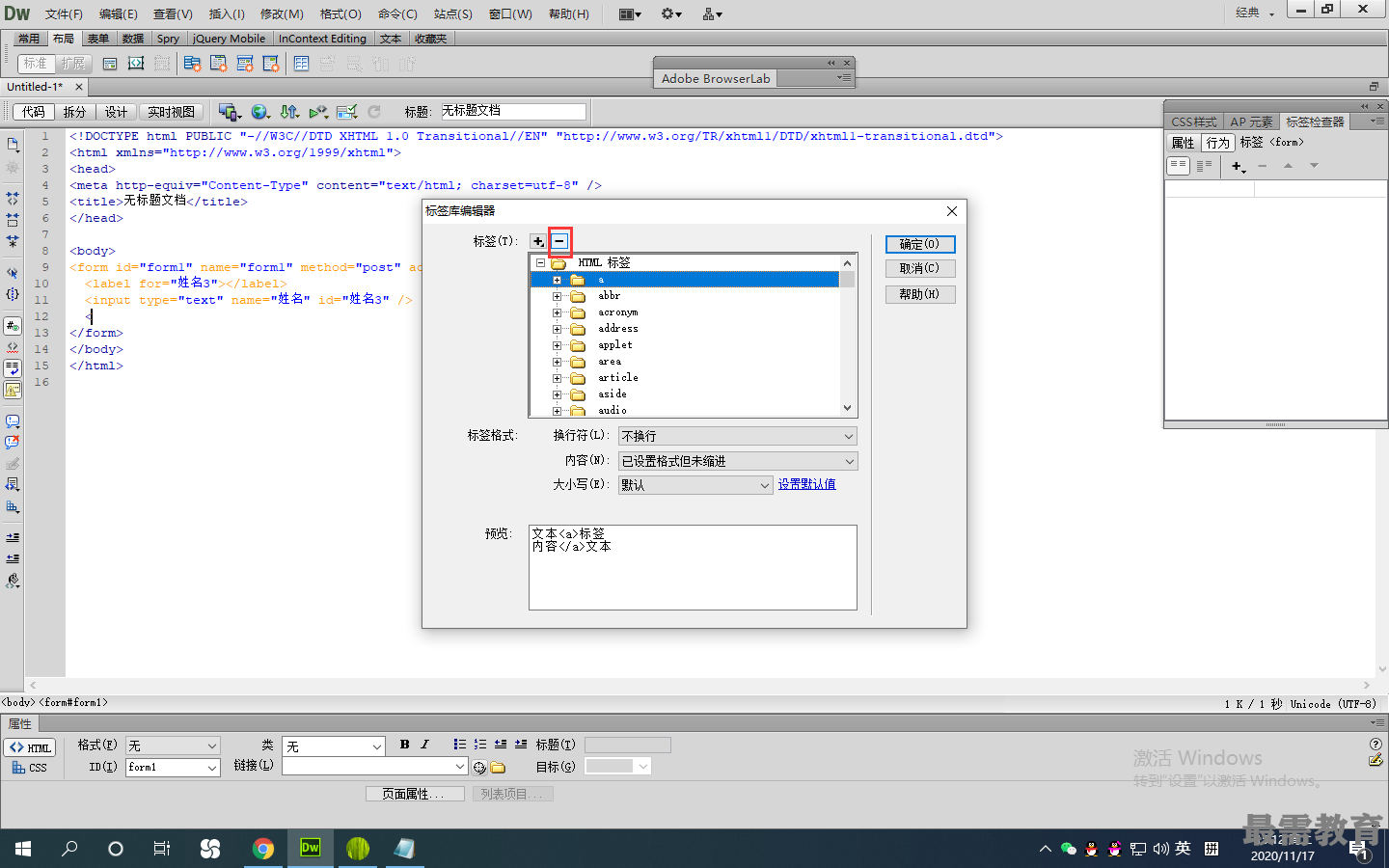Click the W3C Validation icon
This screenshot has height=868, width=1389.
(318, 112)
